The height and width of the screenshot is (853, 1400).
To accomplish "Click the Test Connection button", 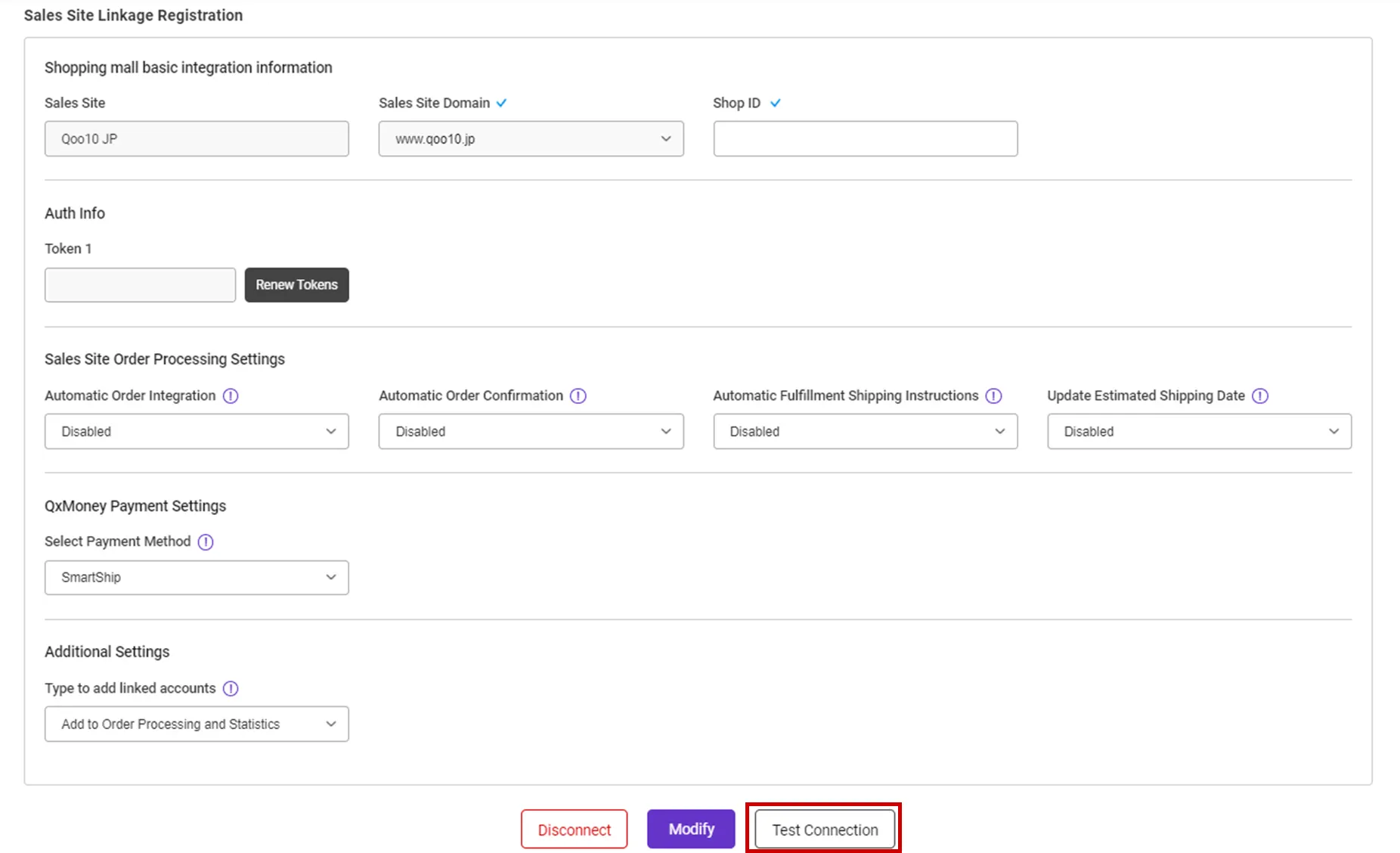I will coord(825,830).
